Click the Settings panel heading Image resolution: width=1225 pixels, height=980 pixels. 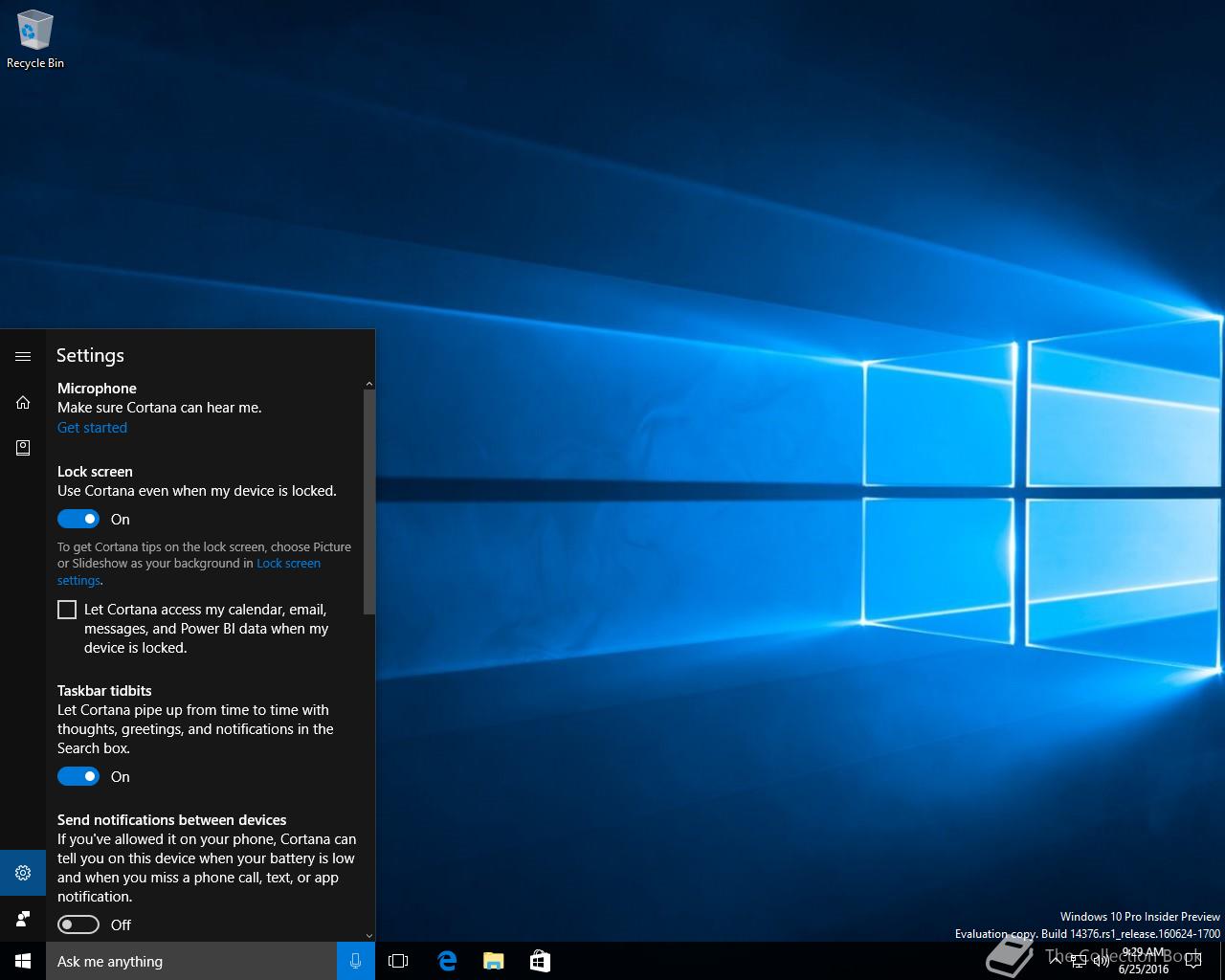pyautogui.click(x=90, y=355)
